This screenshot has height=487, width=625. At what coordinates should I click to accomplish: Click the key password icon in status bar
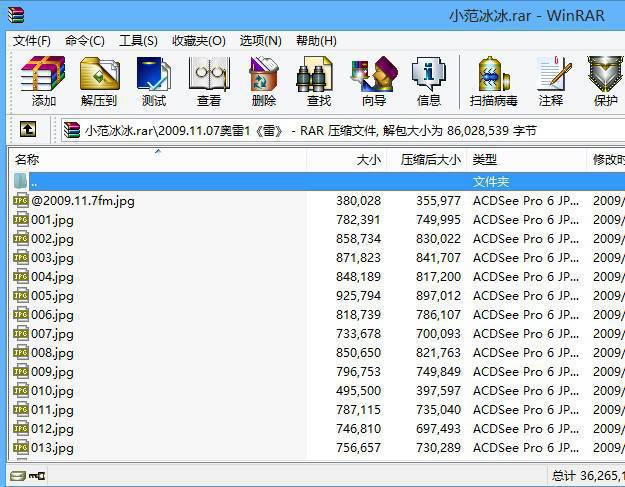[x=37, y=475]
